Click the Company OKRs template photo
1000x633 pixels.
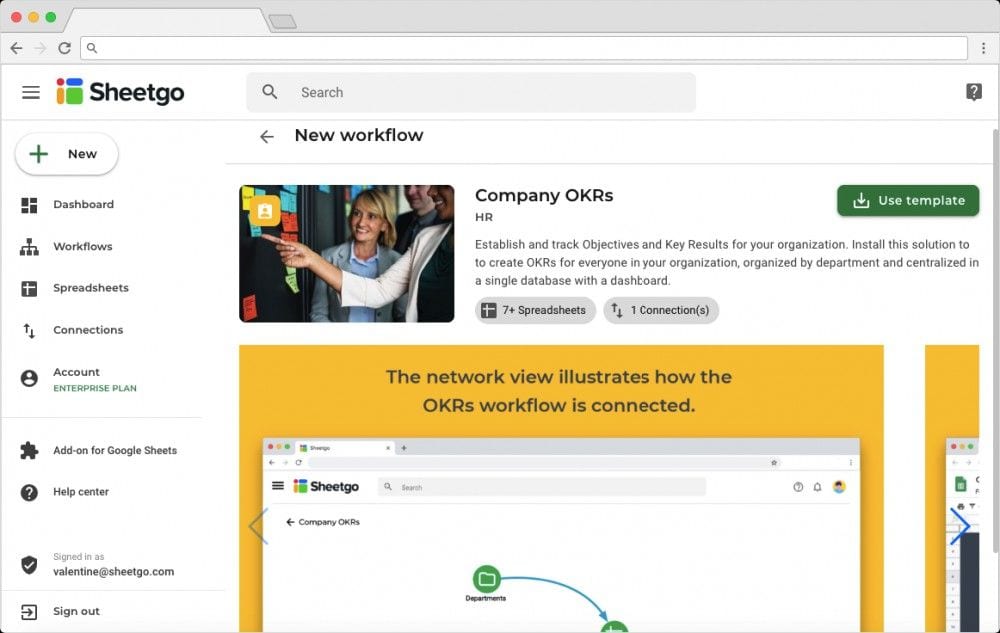point(346,254)
